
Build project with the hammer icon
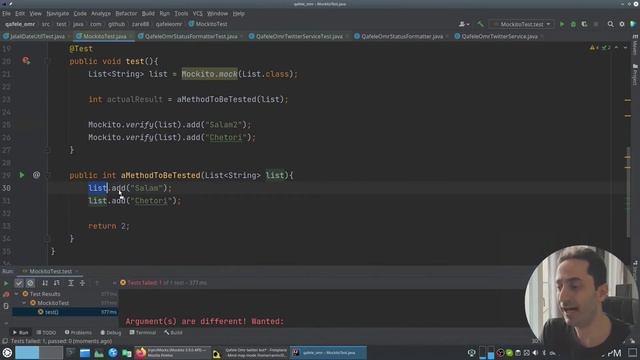[x=480, y=24]
